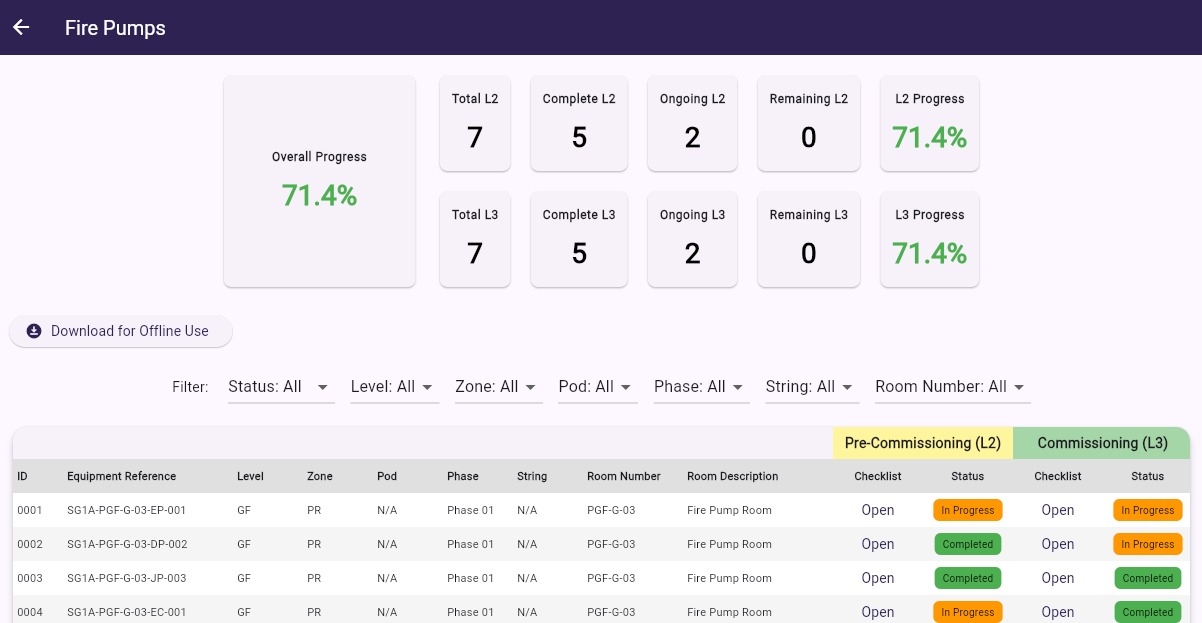The width and height of the screenshot is (1202, 623).
Task: Click L3 In Progress status for 0002
Action: pos(1148,544)
